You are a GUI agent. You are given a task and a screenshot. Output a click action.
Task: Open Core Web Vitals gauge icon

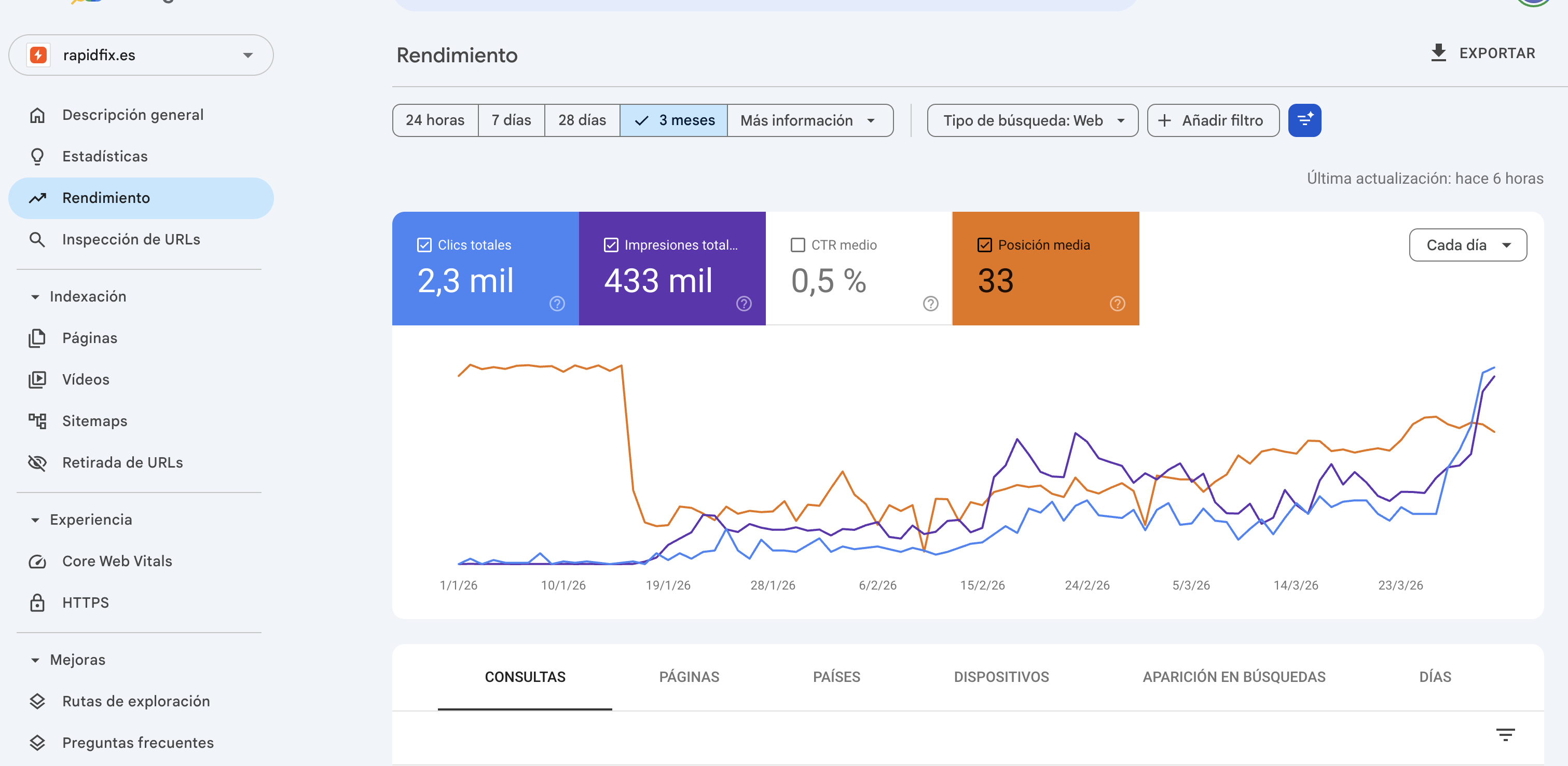(37, 561)
